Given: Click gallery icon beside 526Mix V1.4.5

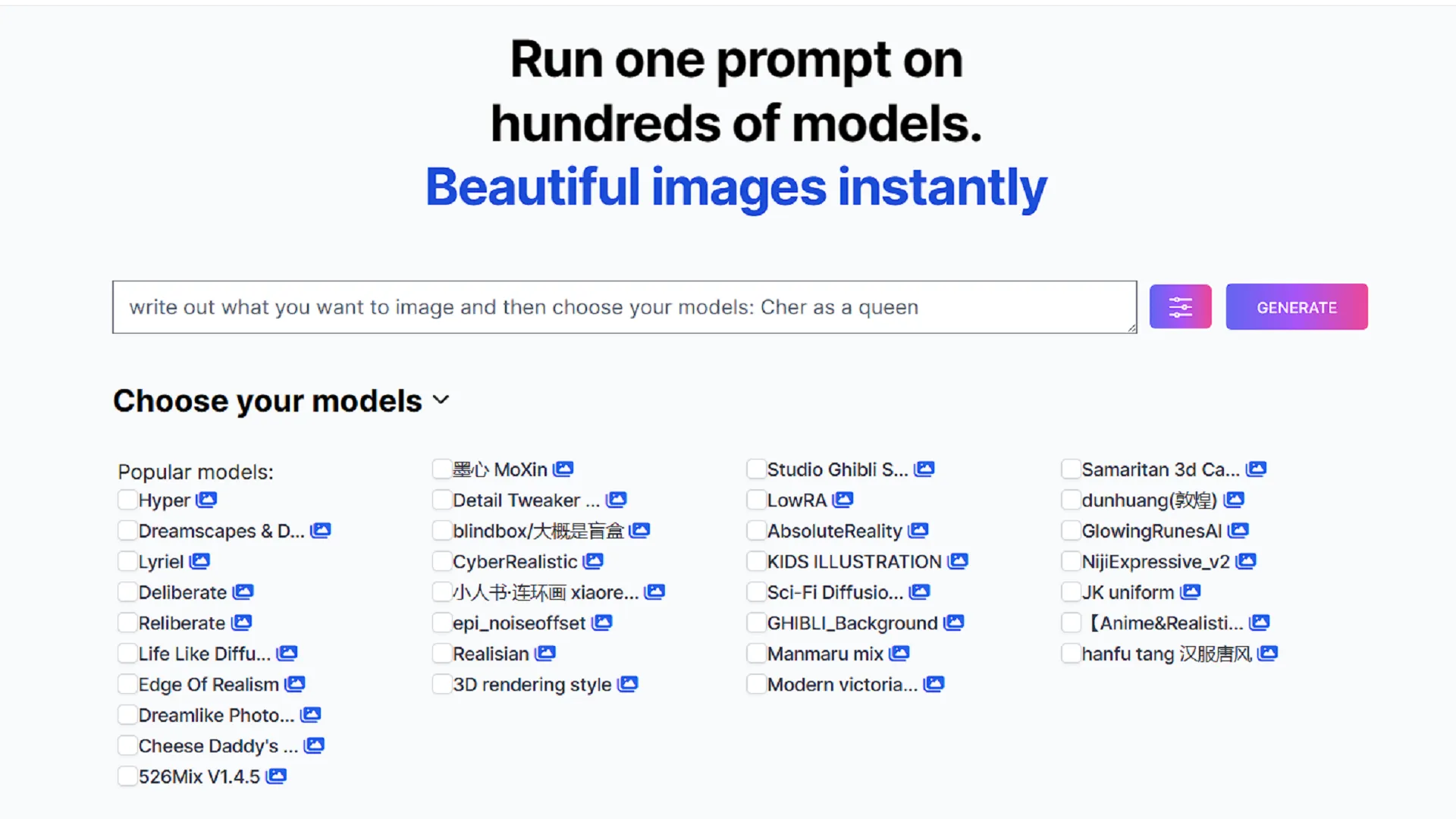Looking at the screenshot, I should [x=276, y=776].
